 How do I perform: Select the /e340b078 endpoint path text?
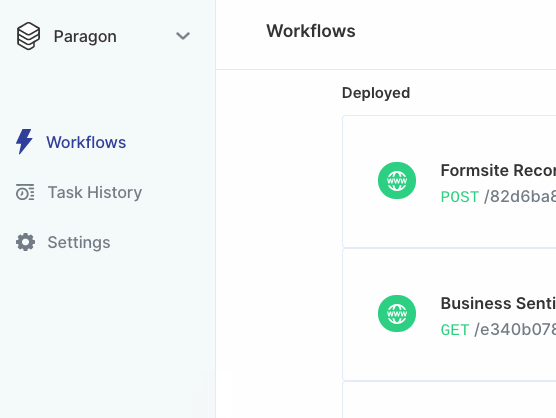[x=515, y=329]
